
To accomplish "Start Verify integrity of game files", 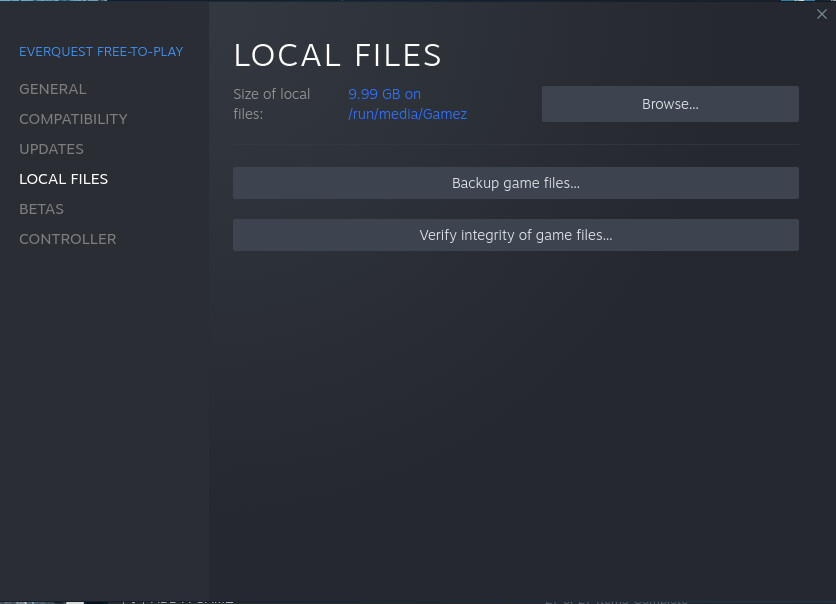I will [515, 235].
